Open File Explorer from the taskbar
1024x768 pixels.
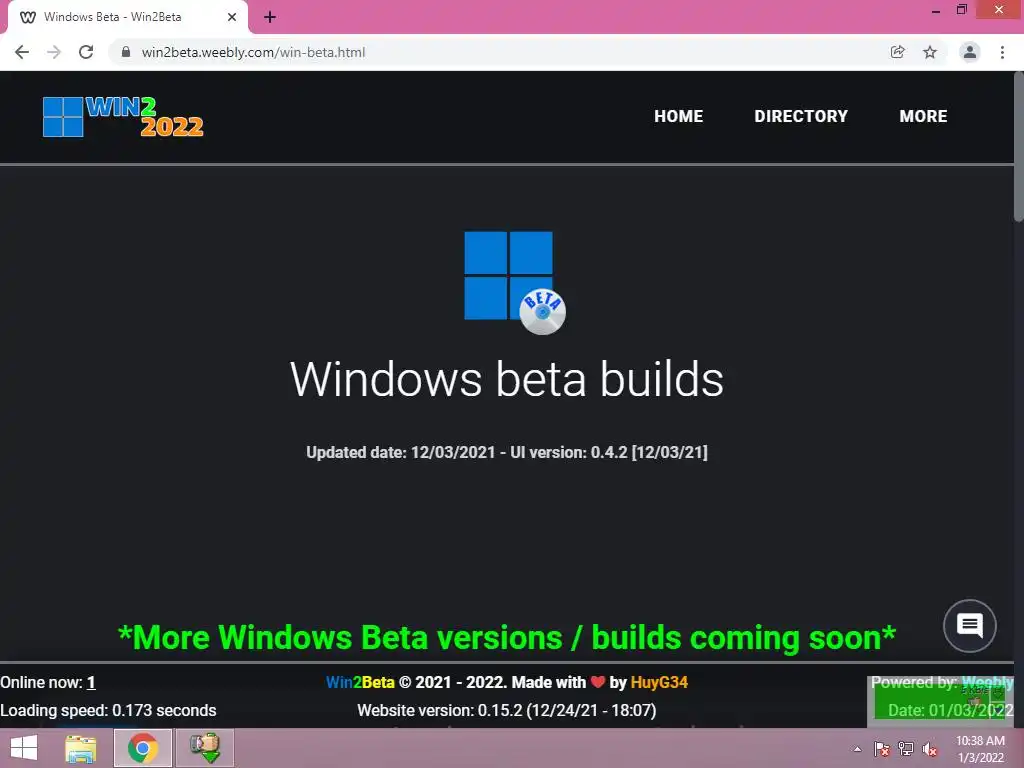click(81, 748)
